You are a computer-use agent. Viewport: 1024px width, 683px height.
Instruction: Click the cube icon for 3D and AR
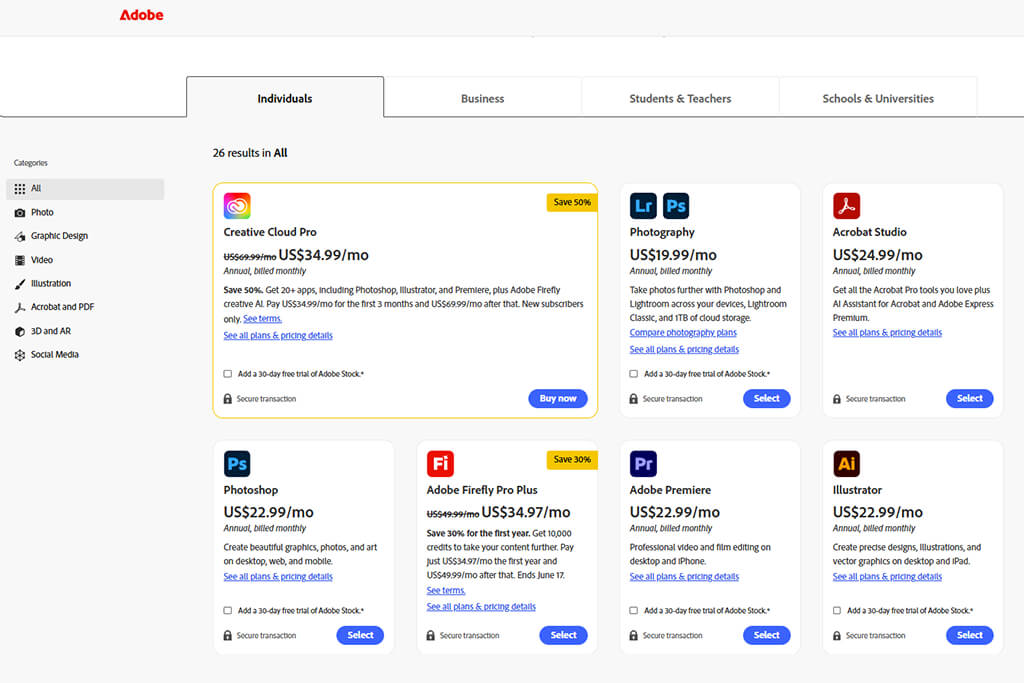[x=20, y=331]
